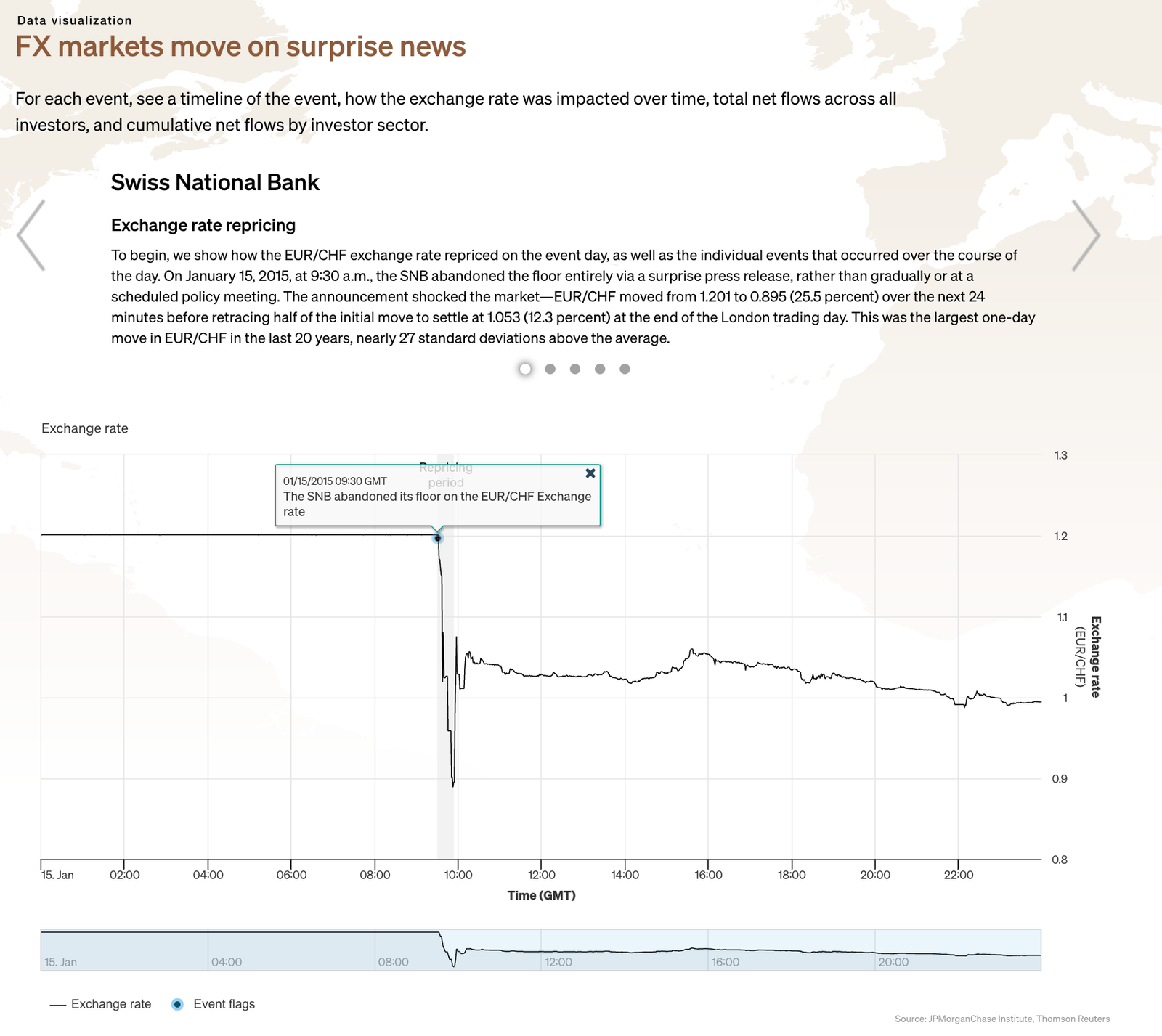1162x1036 pixels.
Task: Select the first carousel pagination dot
Action: coord(525,369)
